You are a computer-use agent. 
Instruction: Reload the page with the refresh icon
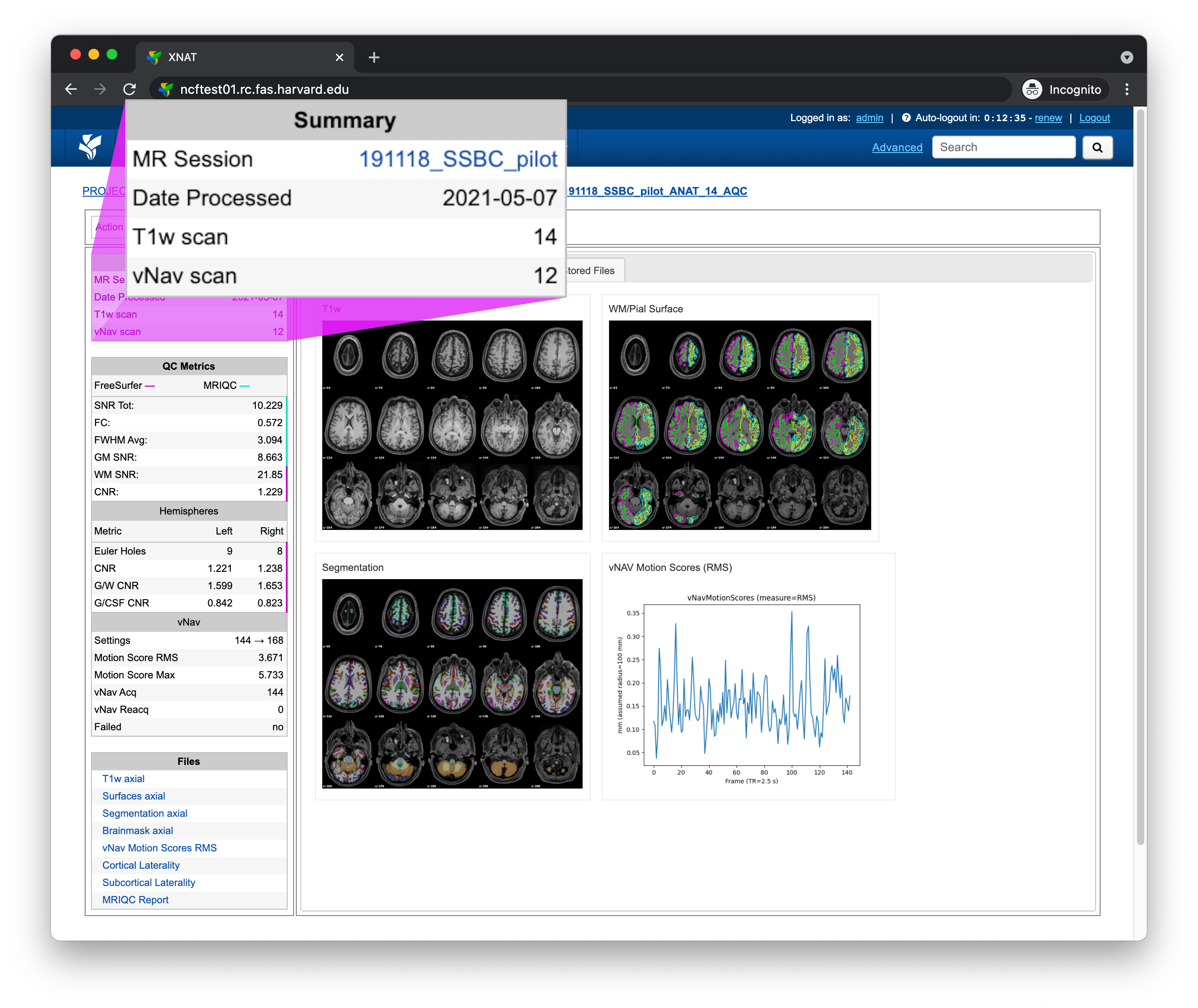[130, 89]
